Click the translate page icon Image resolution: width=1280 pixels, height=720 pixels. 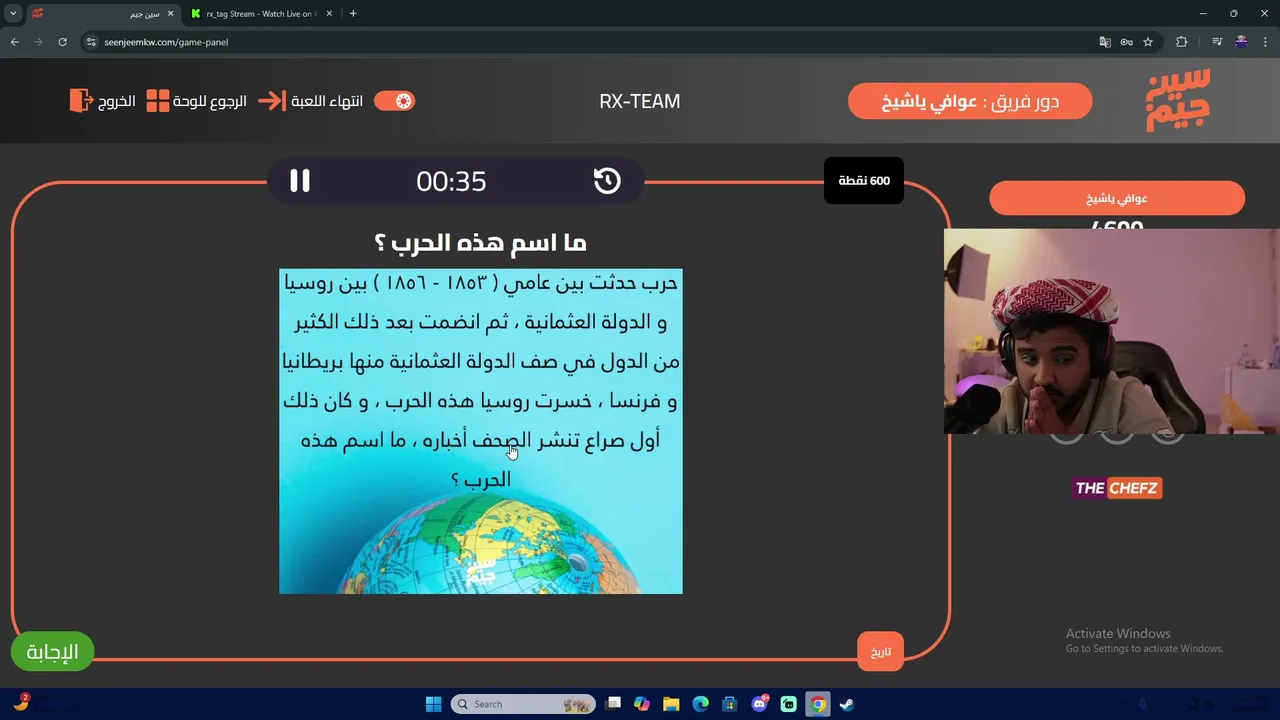[1104, 42]
